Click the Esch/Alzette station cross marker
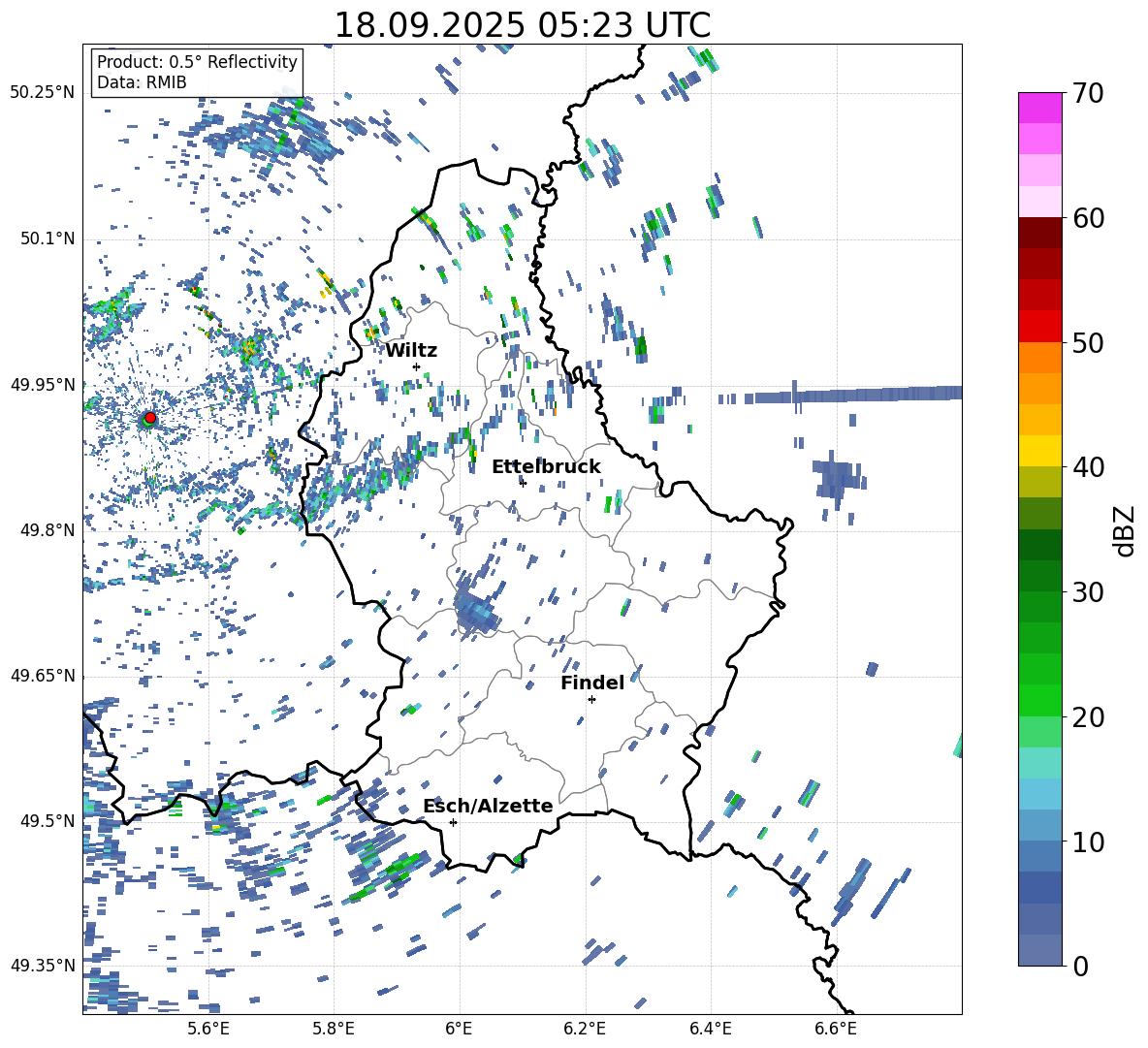1148x1048 pixels. (453, 822)
